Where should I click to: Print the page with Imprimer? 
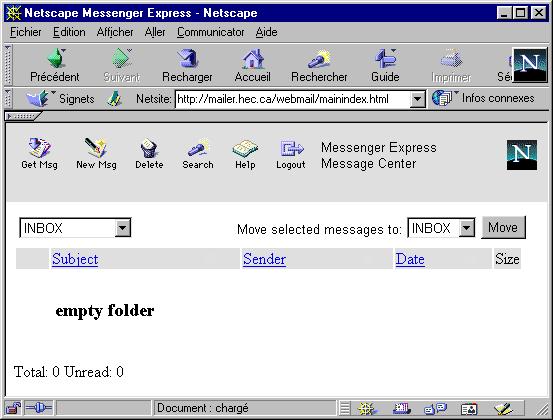451,66
